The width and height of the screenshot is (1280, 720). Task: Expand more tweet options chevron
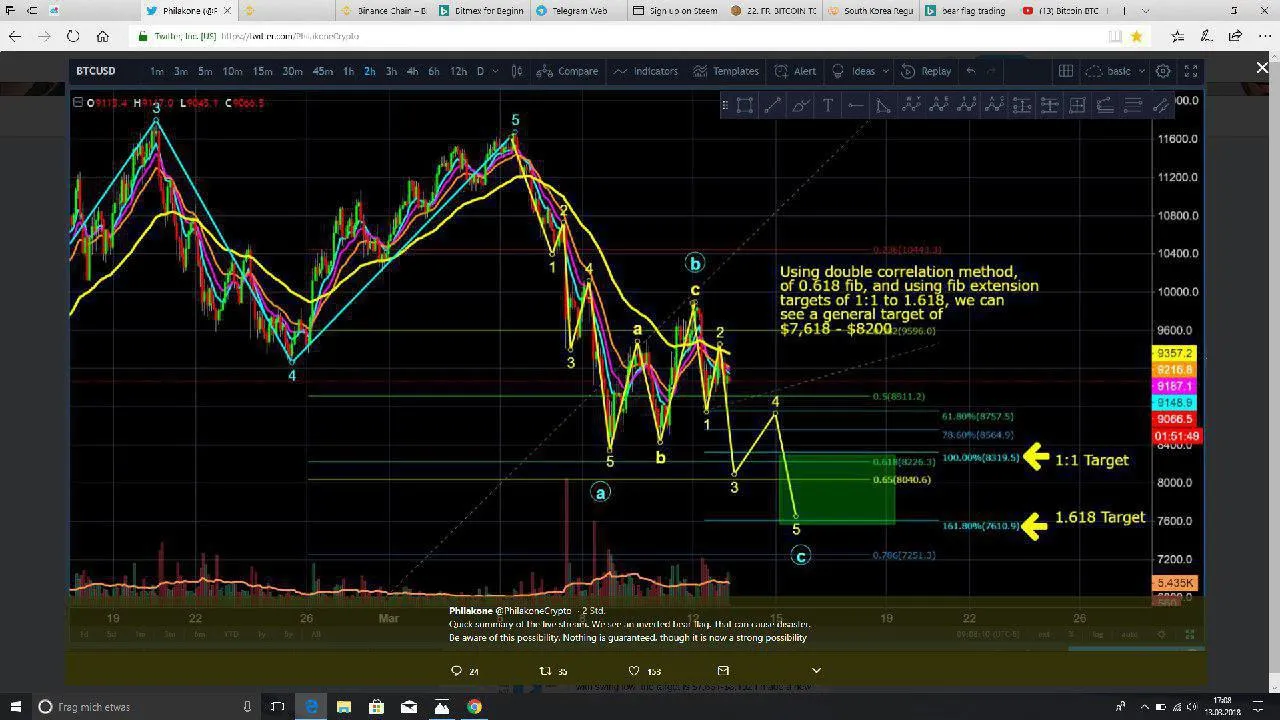(816, 671)
